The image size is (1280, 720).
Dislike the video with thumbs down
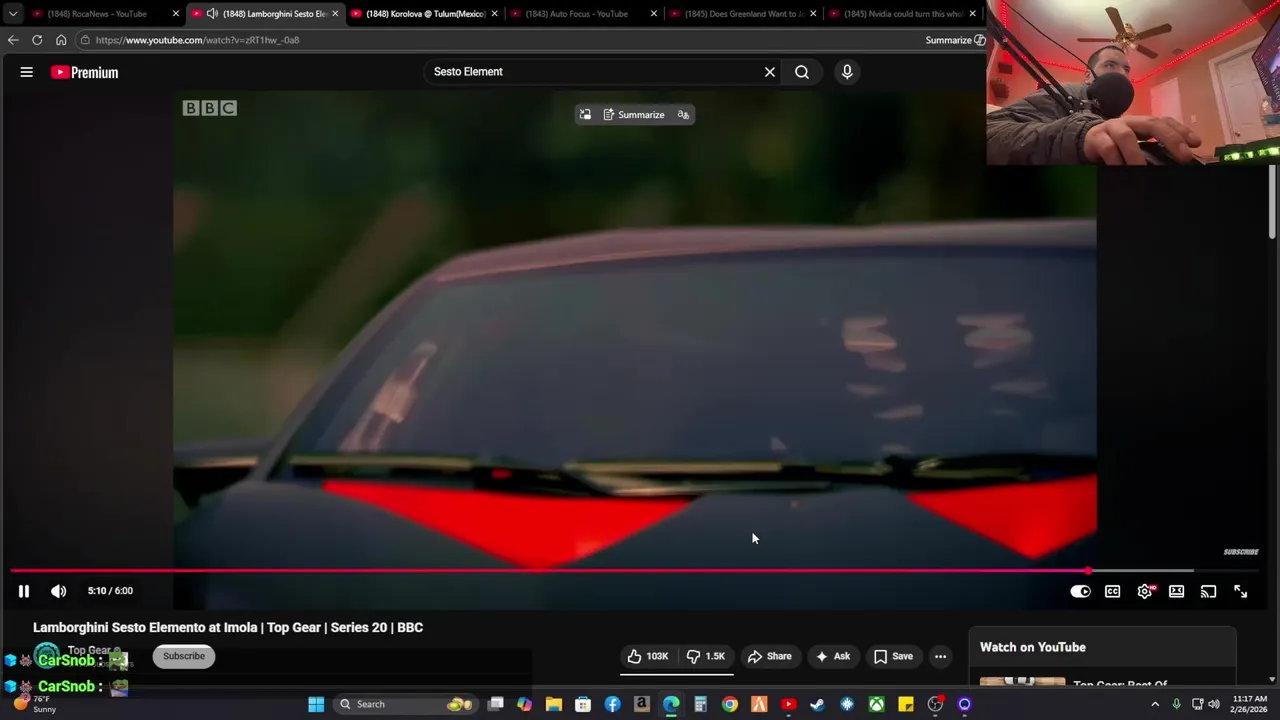706,656
